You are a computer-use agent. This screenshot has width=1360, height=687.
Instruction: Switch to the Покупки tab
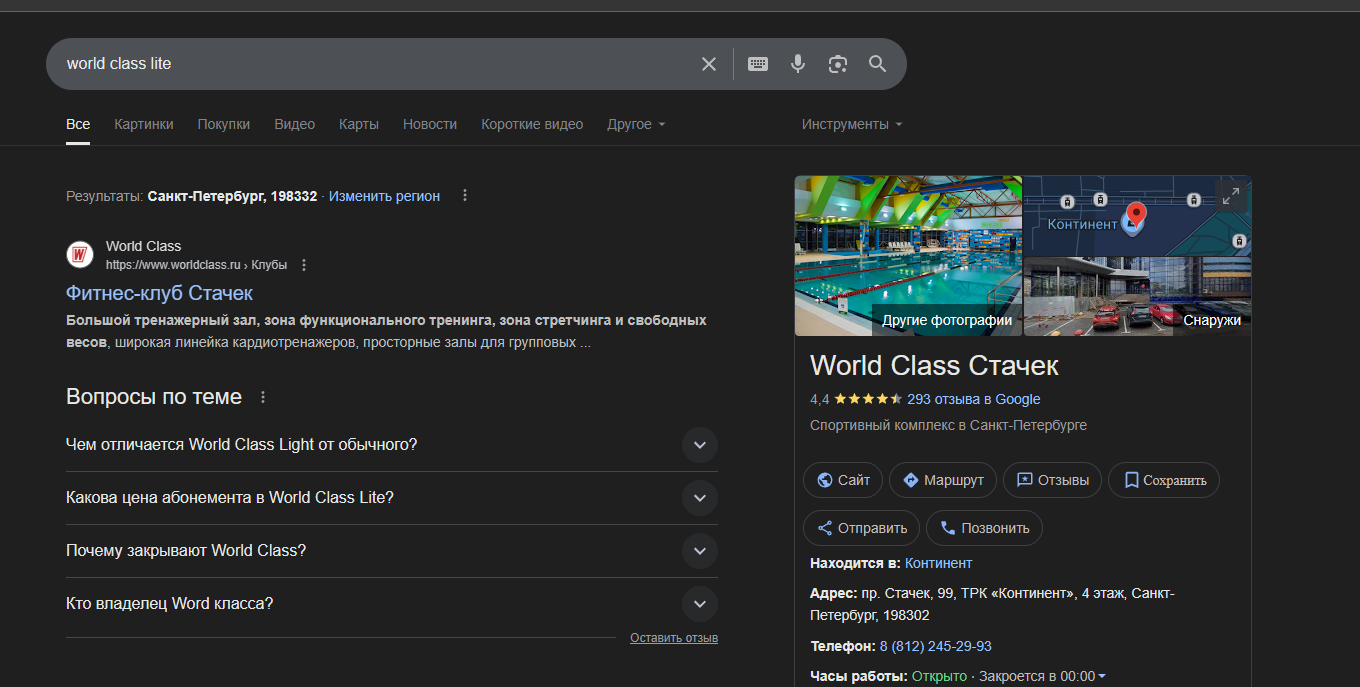(x=224, y=124)
